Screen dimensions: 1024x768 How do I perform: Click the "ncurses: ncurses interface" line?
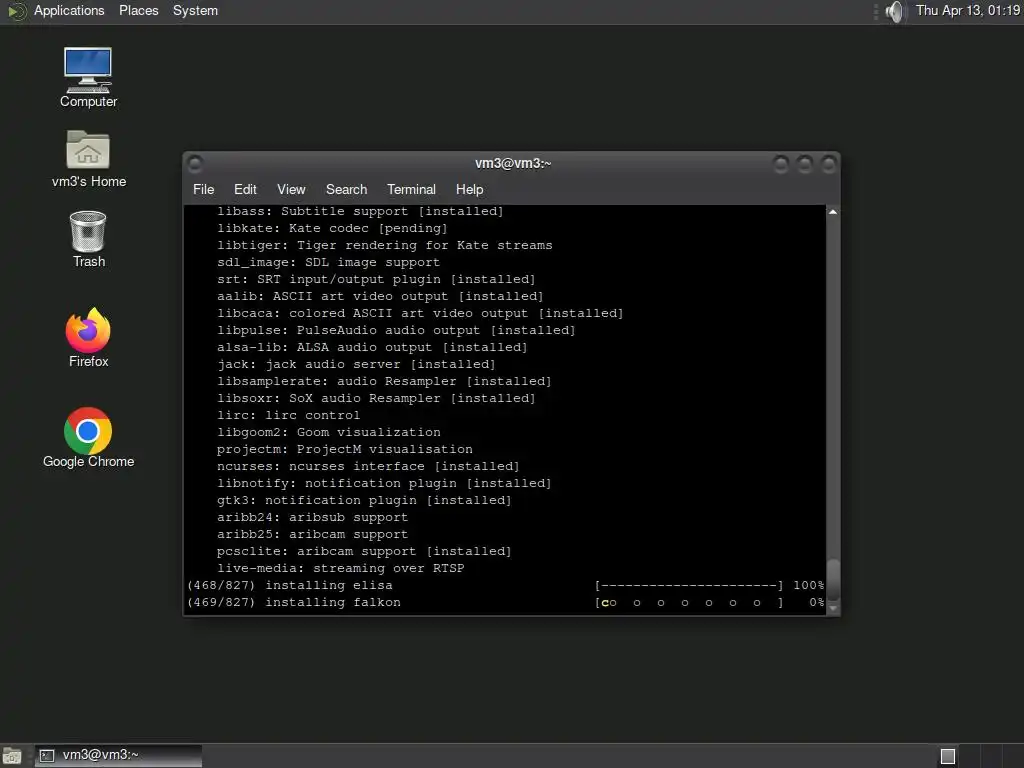(368, 466)
